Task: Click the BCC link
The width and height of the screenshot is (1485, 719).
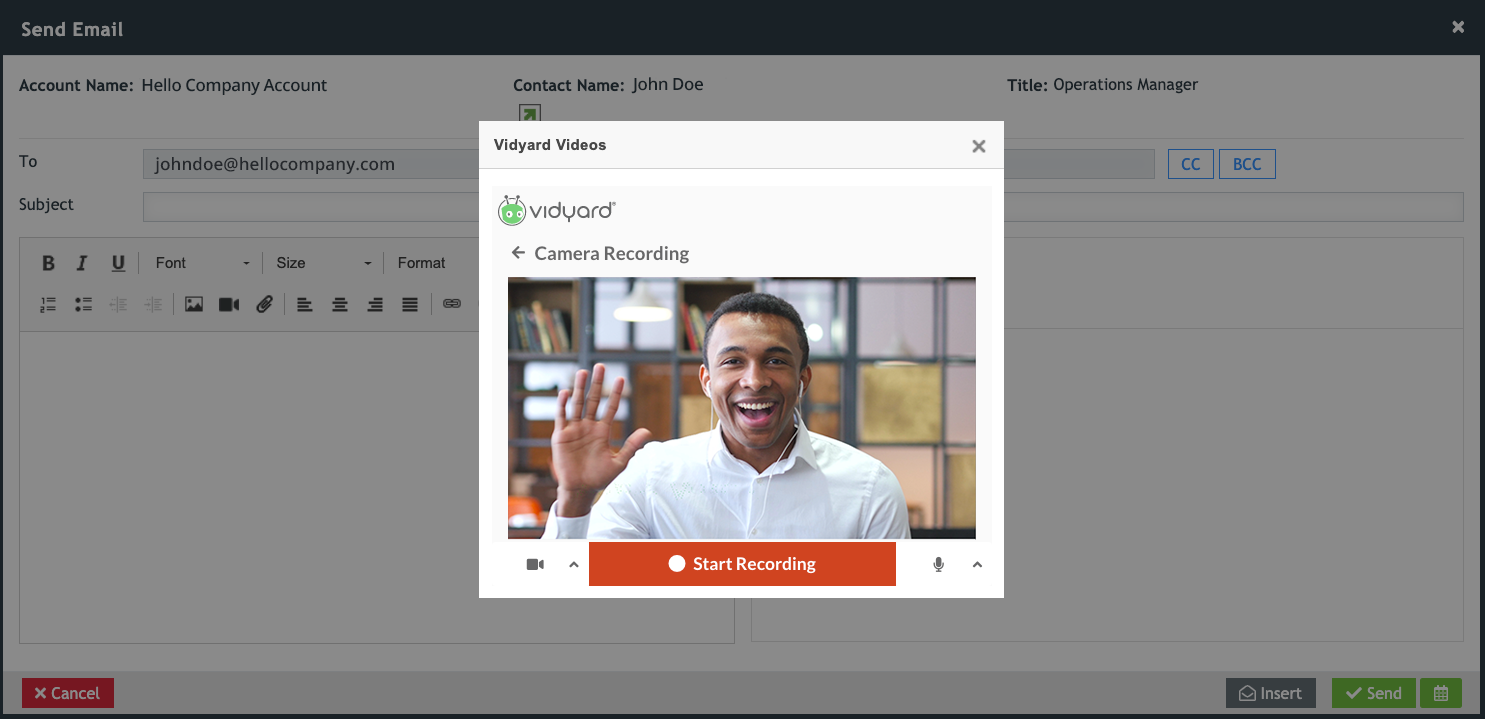Action: click(1247, 163)
